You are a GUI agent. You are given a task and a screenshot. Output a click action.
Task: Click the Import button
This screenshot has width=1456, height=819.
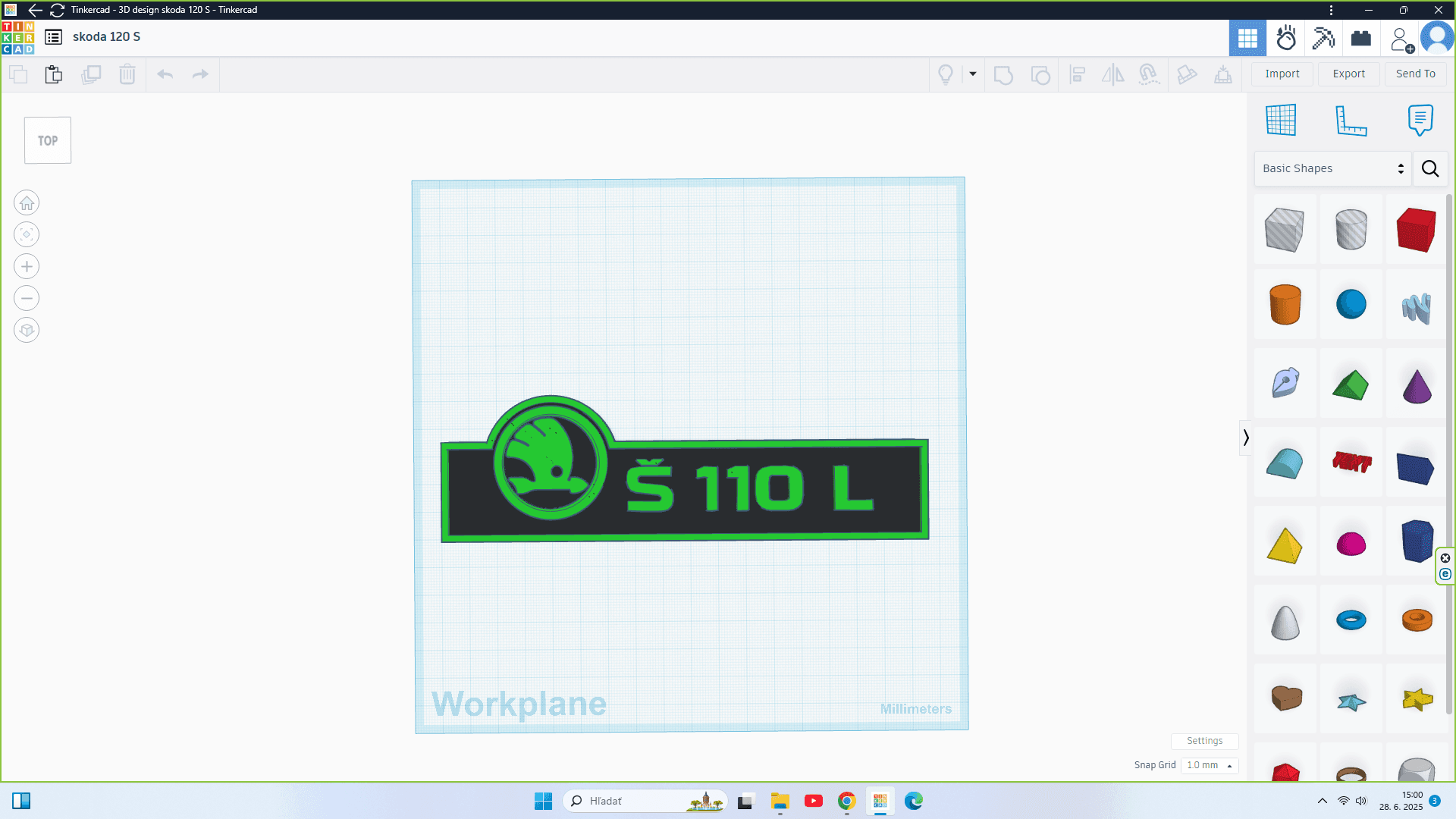[1282, 74]
